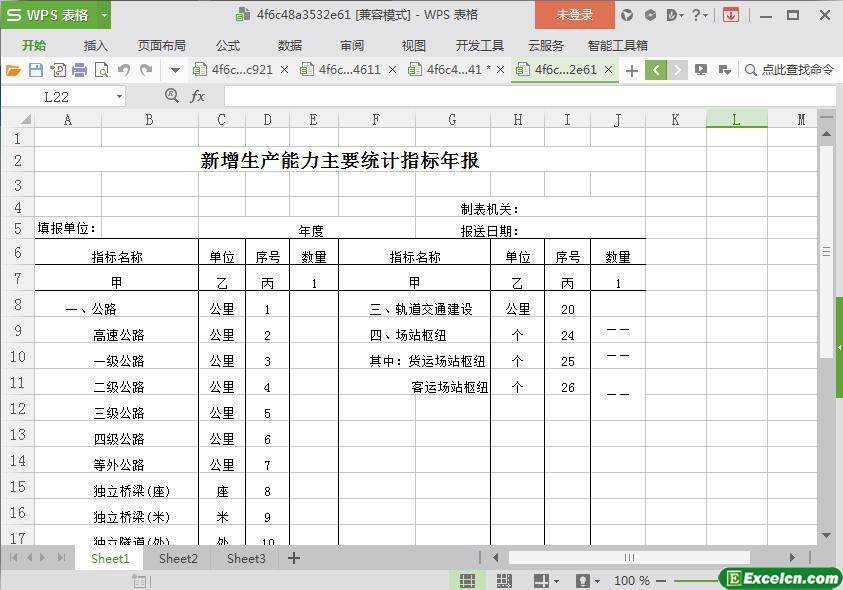Image resolution: width=843 pixels, height=590 pixels.
Task: Open the 页面布局 ribbon tab
Action: click(161, 46)
